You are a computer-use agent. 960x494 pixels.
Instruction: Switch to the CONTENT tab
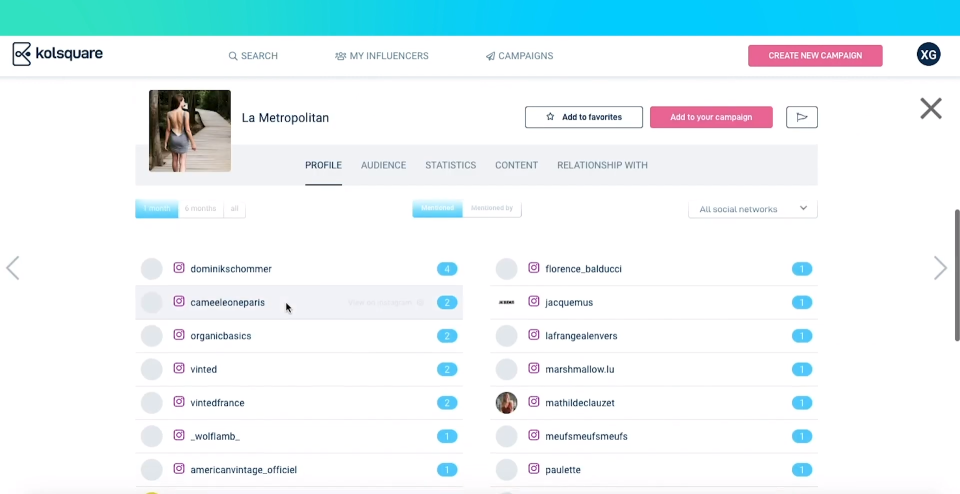tap(516, 165)
